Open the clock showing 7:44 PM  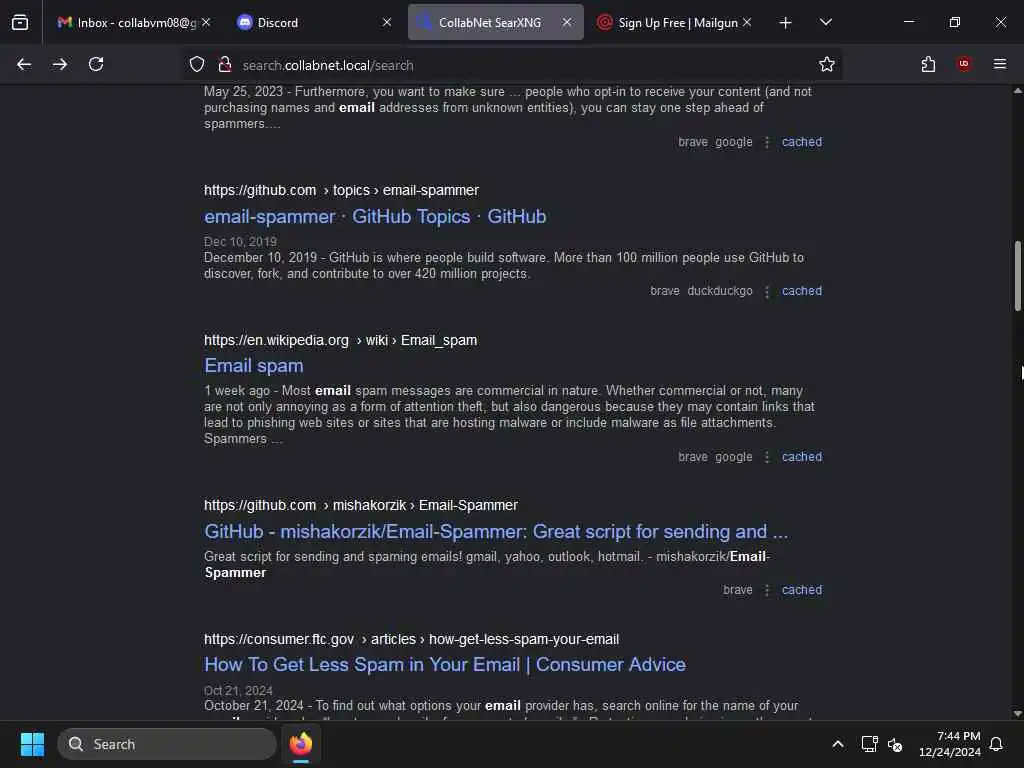[x=950, y=744]
